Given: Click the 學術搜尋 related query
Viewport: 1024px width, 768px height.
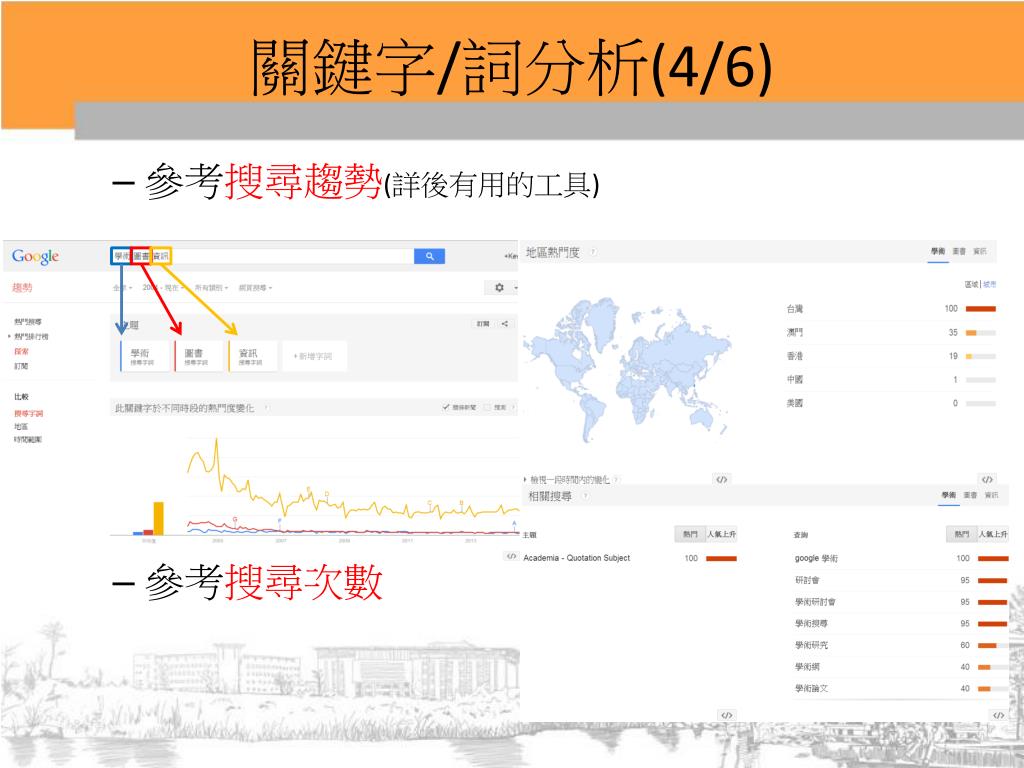Looking at the screenshot, I should [811, 623].
